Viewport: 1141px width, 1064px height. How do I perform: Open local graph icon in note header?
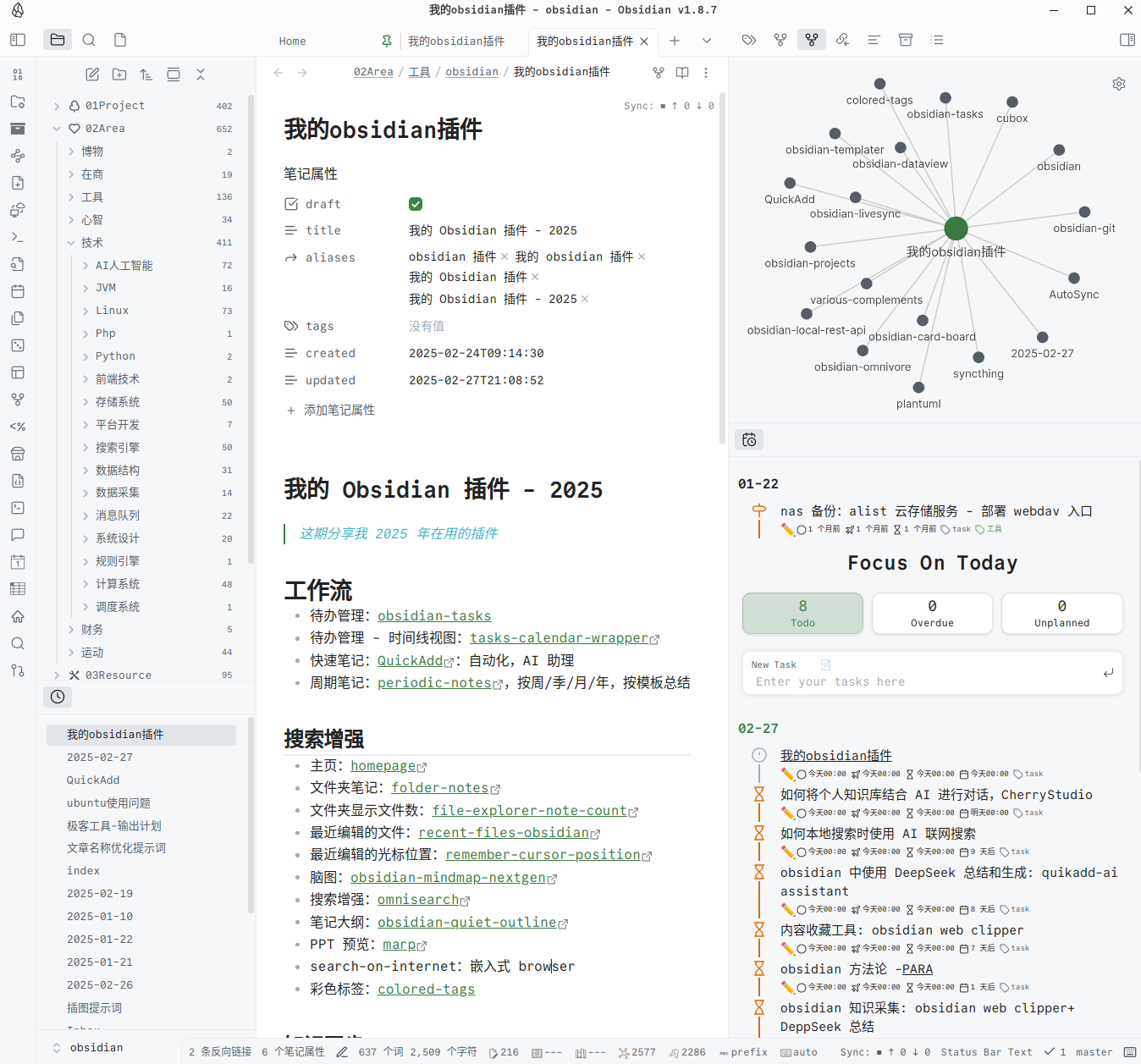coord(659,73)
